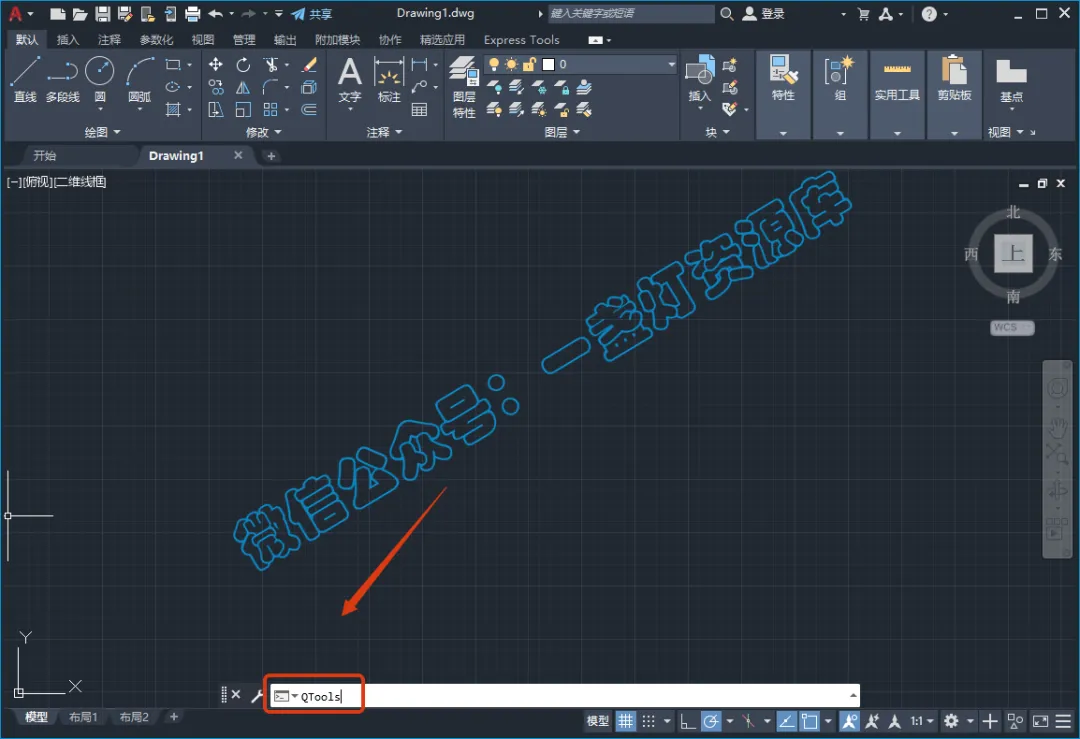Activate the Copy objects tool

(x=216, y=87)
